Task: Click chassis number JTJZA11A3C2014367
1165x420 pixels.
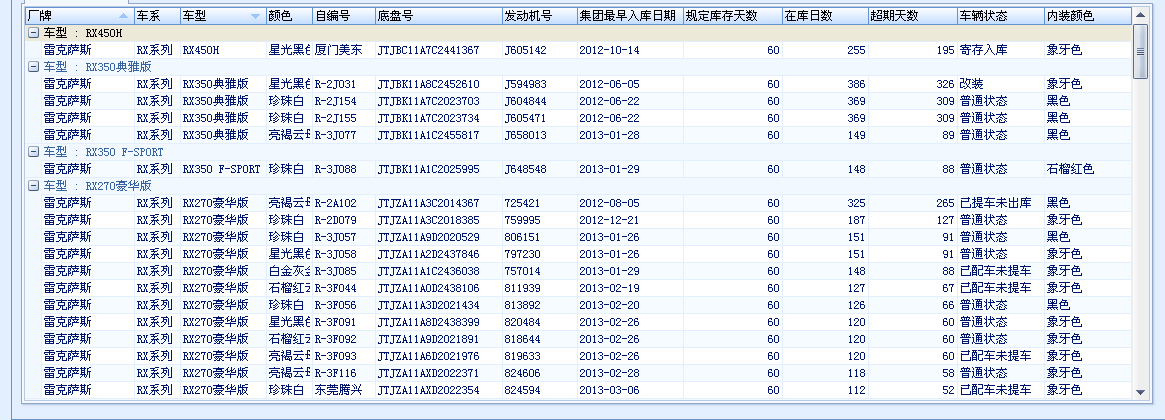Action: tap(428, 203)
